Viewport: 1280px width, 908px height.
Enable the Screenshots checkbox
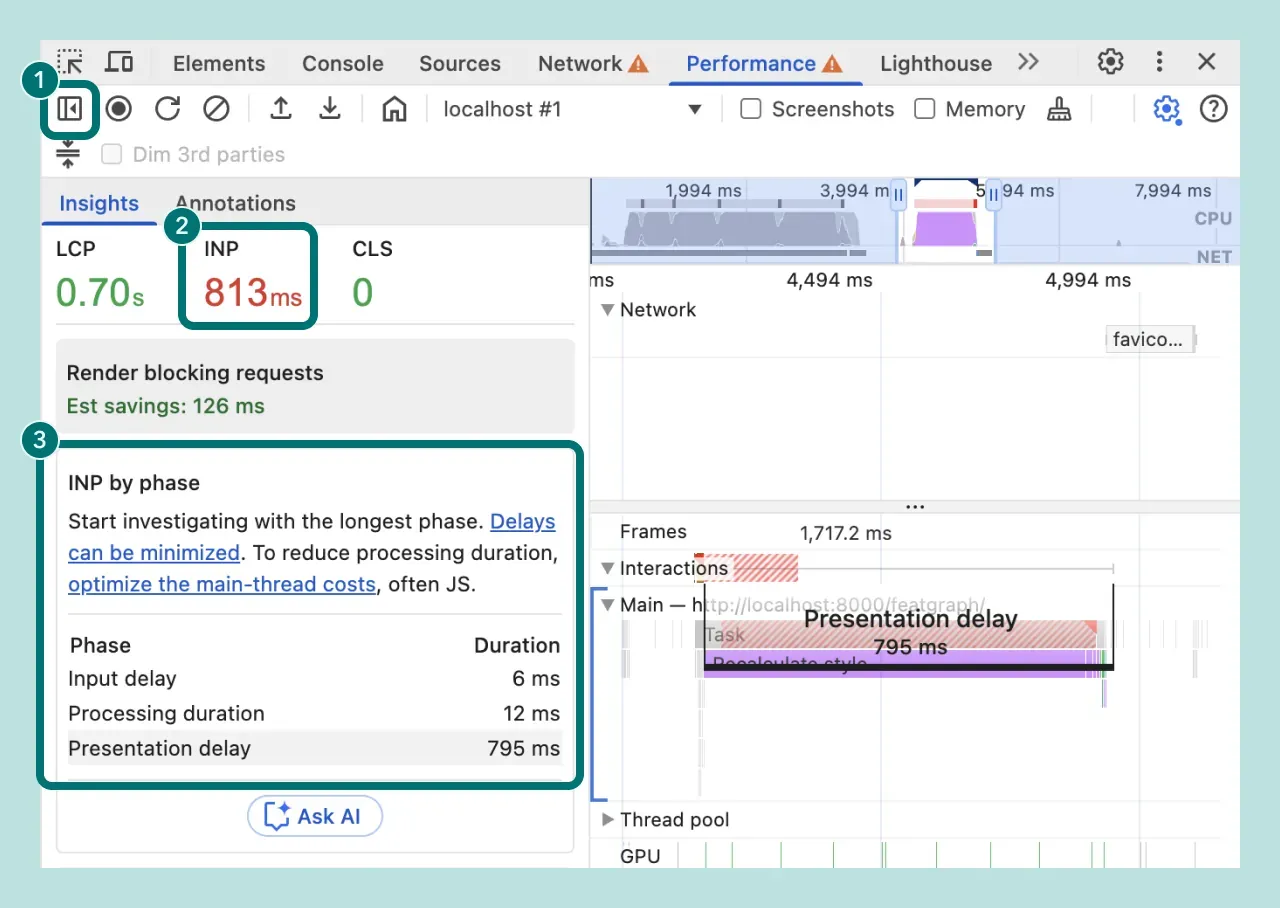(750, 109)
